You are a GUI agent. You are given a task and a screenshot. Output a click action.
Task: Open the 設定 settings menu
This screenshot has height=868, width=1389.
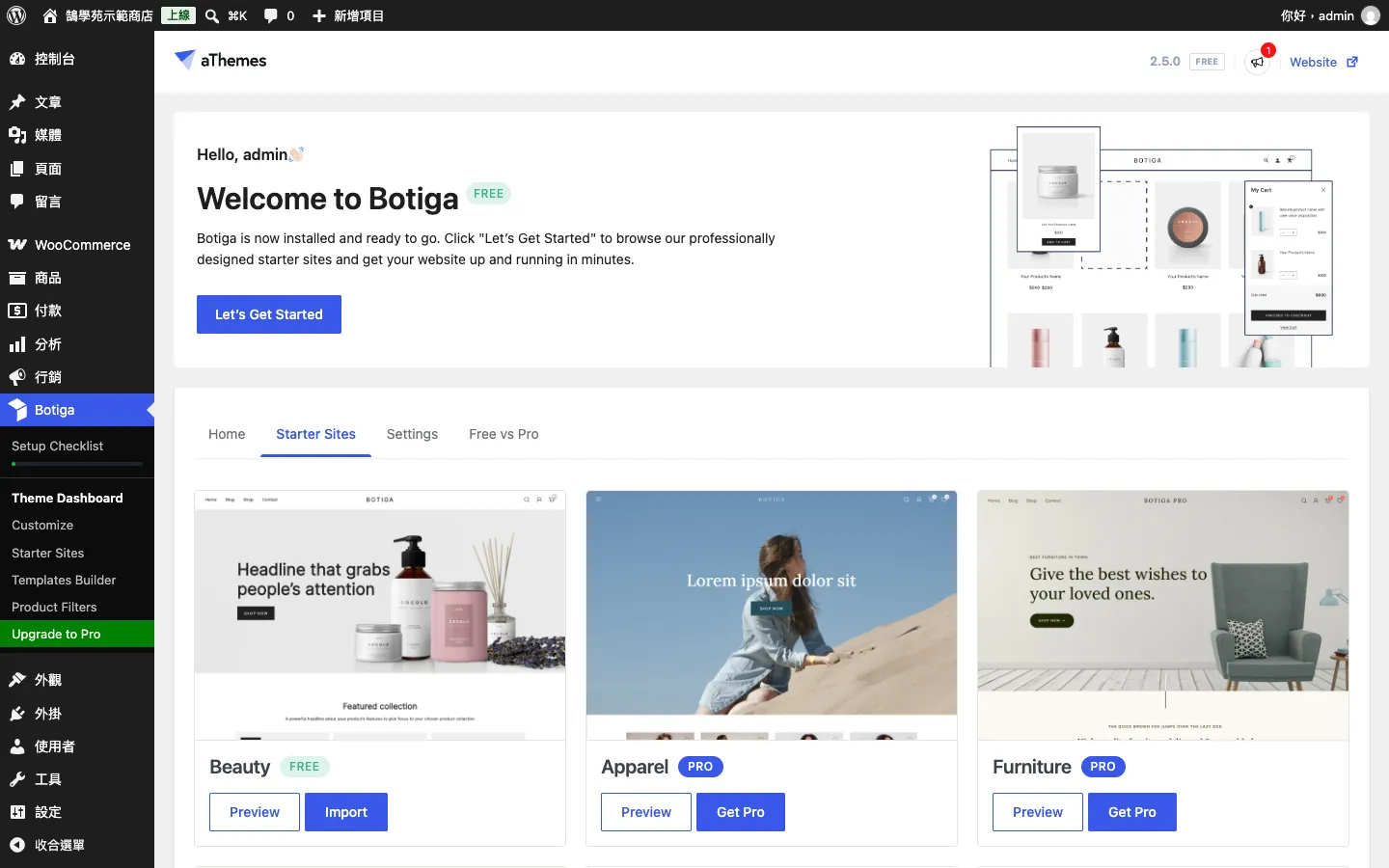pos(77,812)
